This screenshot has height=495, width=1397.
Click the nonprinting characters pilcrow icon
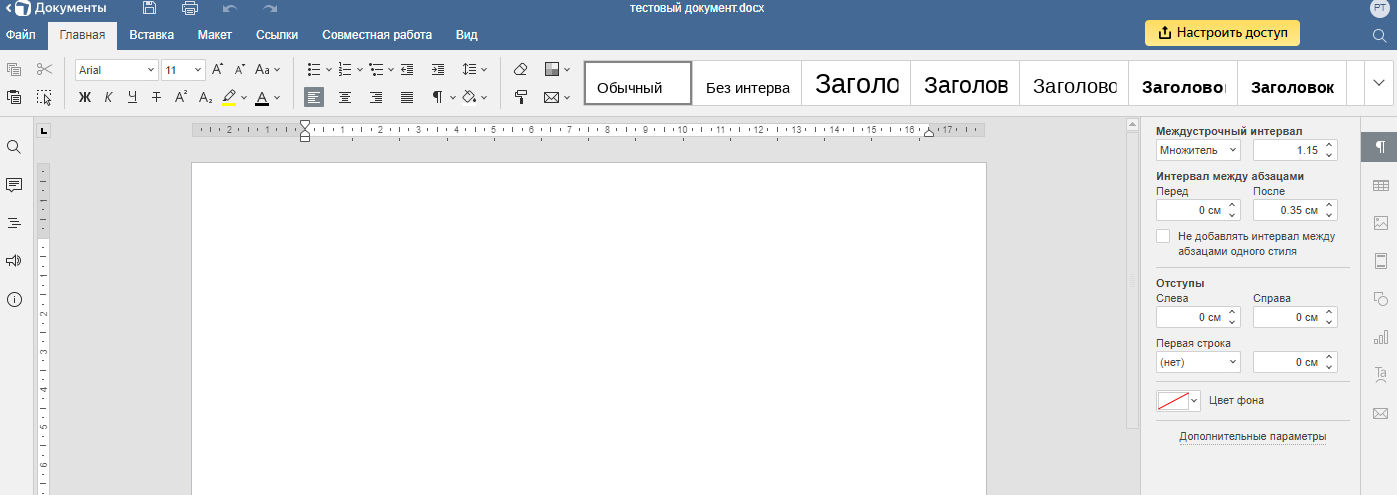pyautogui.click(x=437, y=97)
